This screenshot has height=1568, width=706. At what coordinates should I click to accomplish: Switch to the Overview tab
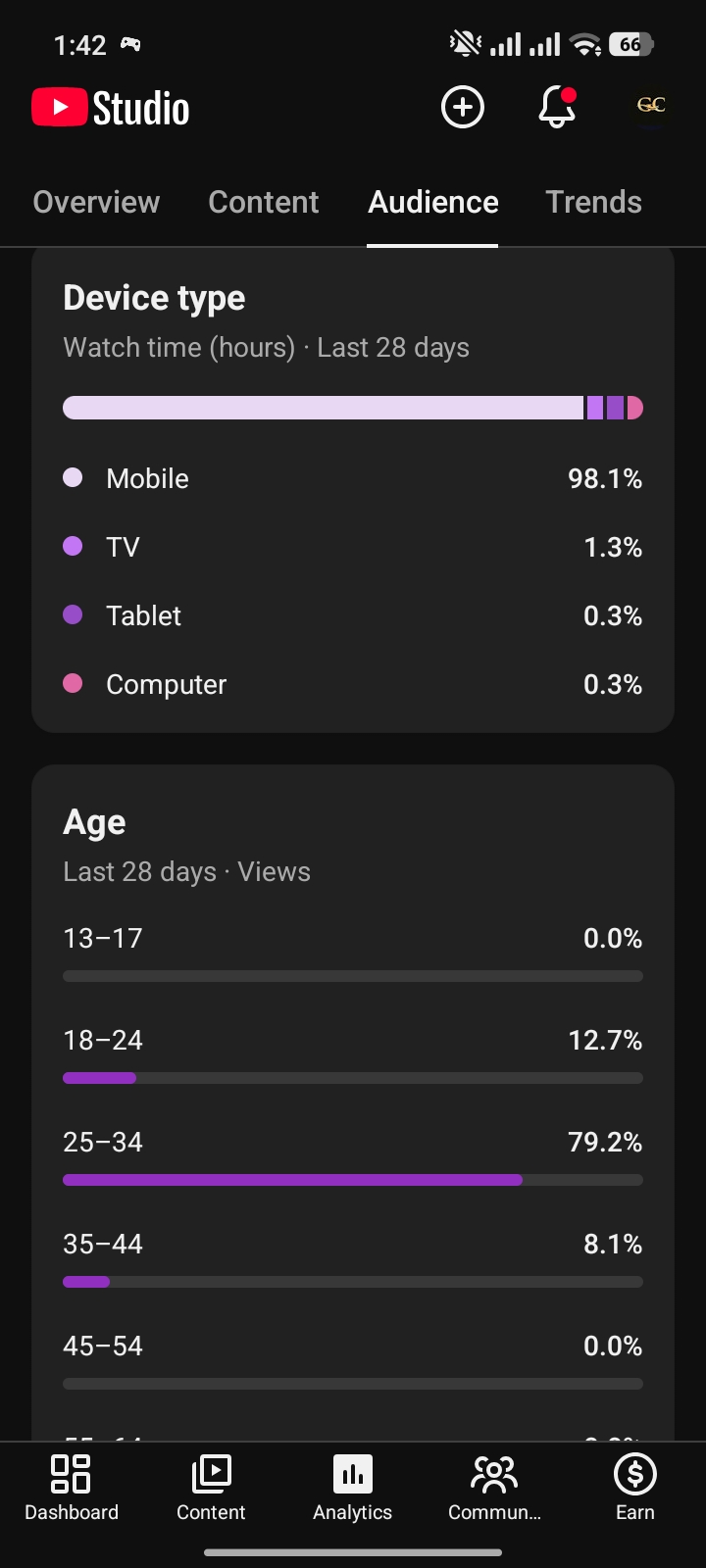[x=96, y=202]
